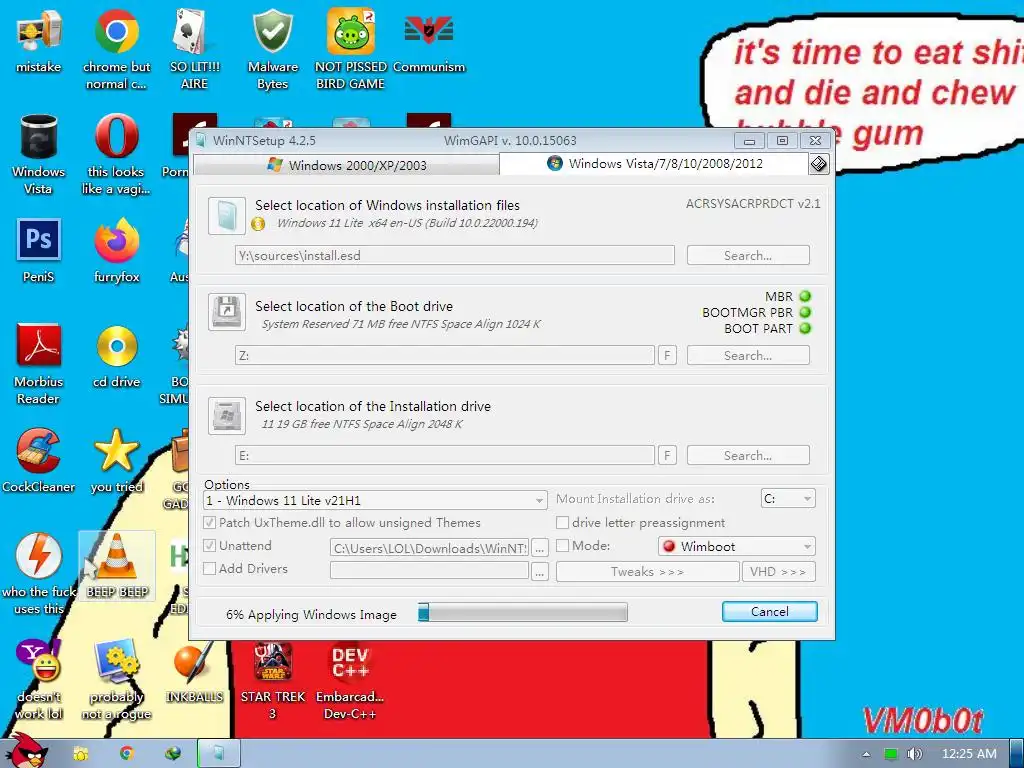Click the green BOOT PART status indicator

[x=805, y=328]
